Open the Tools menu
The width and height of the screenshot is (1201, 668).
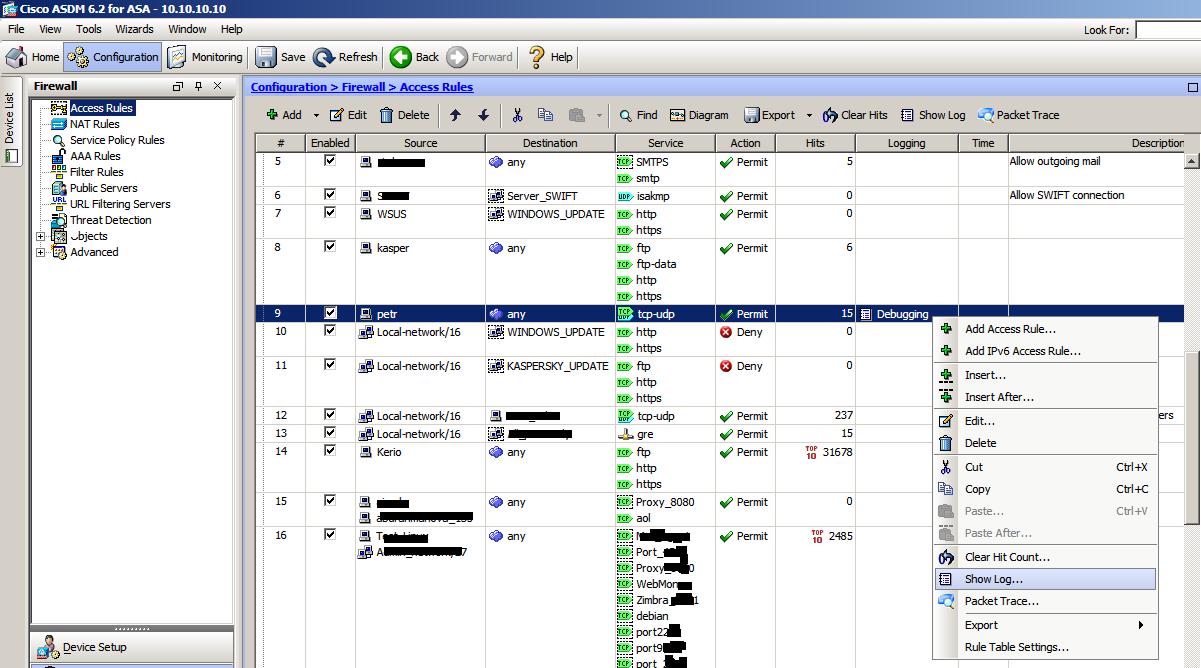point(89,29)
